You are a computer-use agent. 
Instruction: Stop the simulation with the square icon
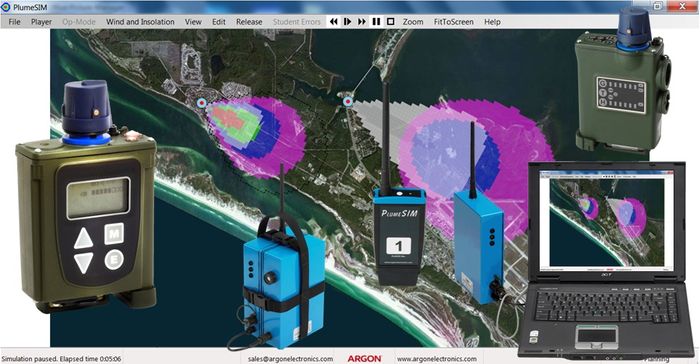391,21
